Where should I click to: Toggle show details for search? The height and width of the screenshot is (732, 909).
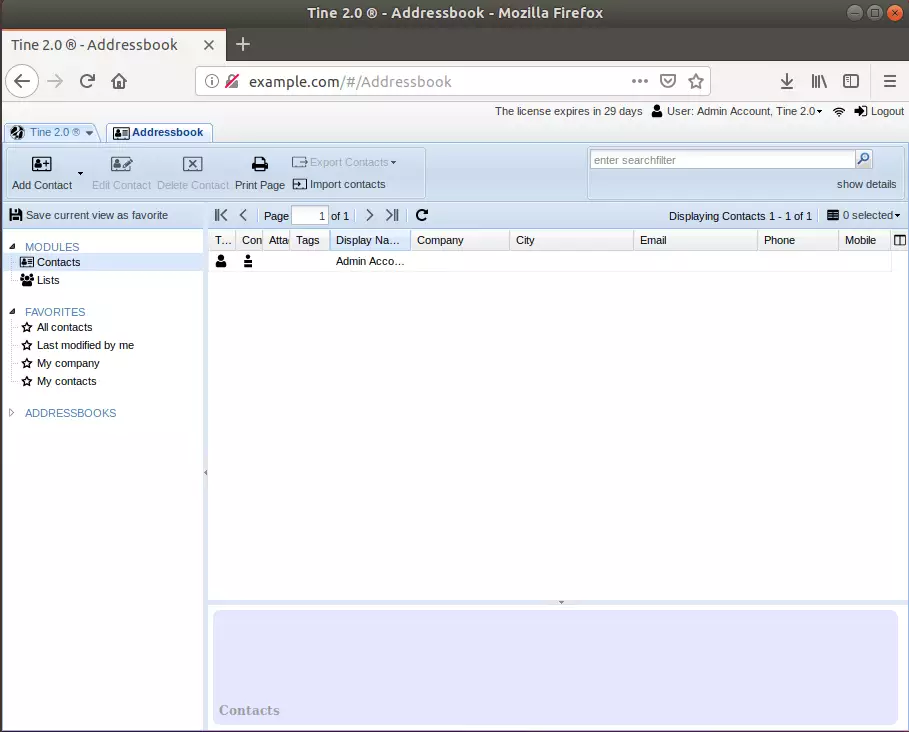click(x=866, y=184)
